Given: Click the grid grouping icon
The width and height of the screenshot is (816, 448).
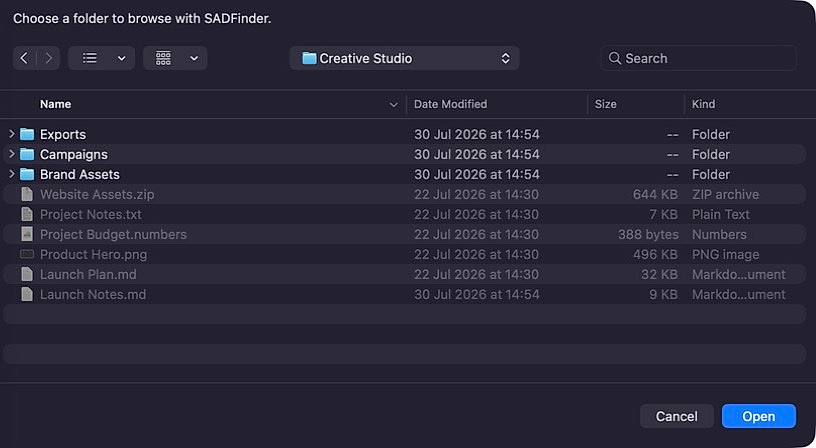Looking at the screenshot, I should (163, 58).
